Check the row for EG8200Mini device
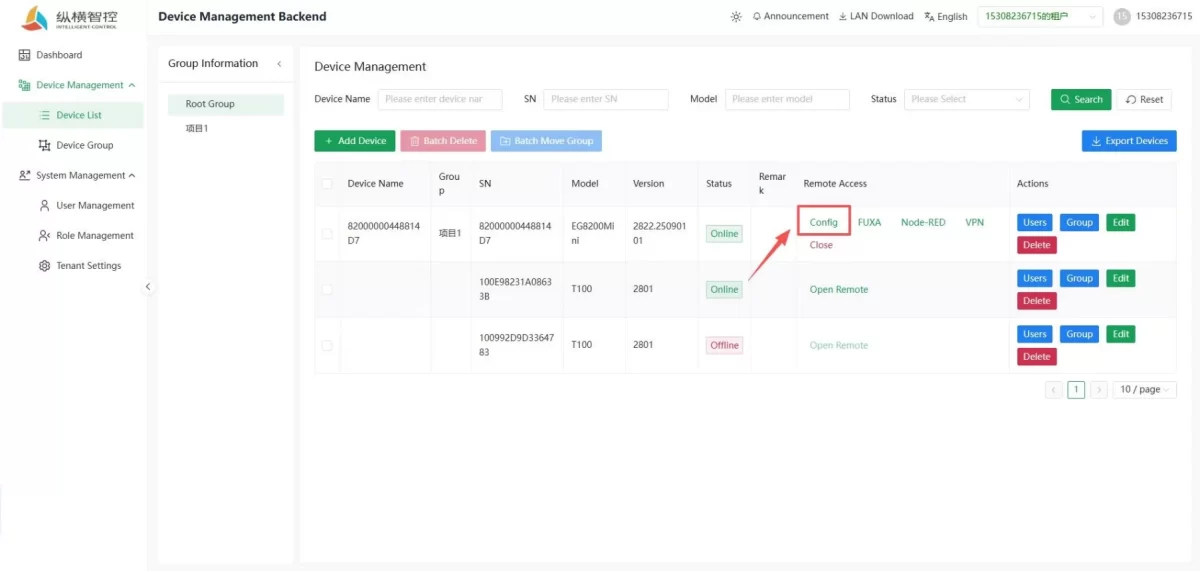This screenshot has height=571, width=1200. (327, 234)
